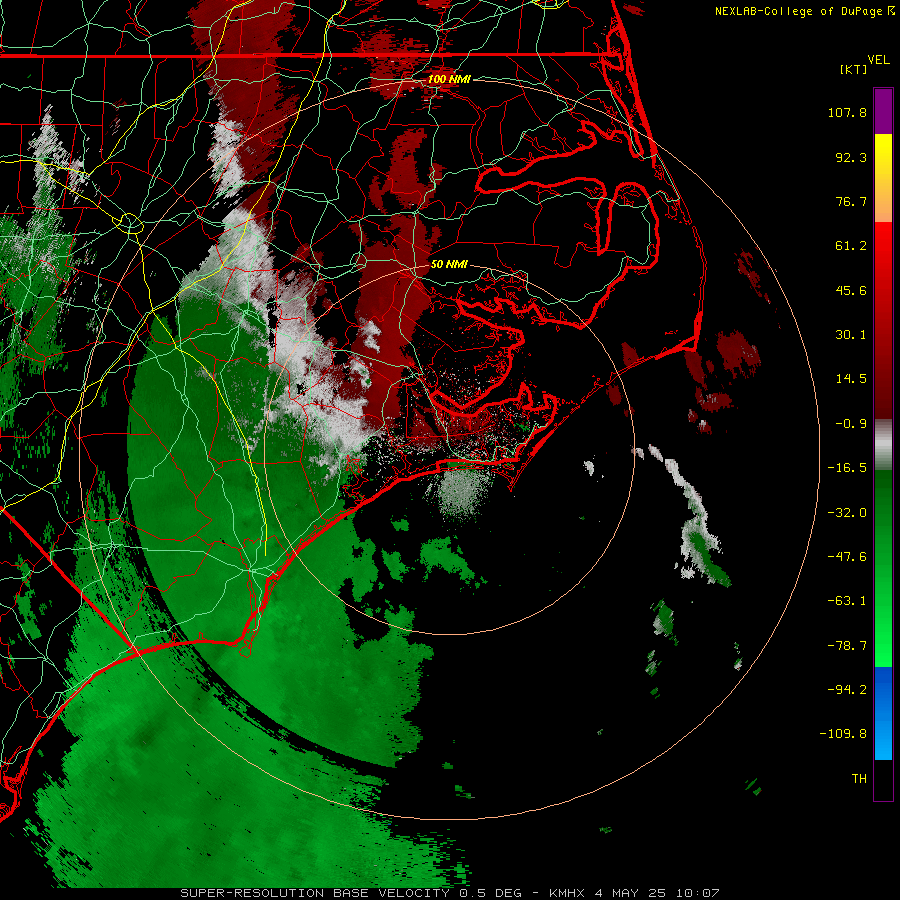
Task: Click the gray near-zero segment of the color bar
Action: [x=883, y=445]
